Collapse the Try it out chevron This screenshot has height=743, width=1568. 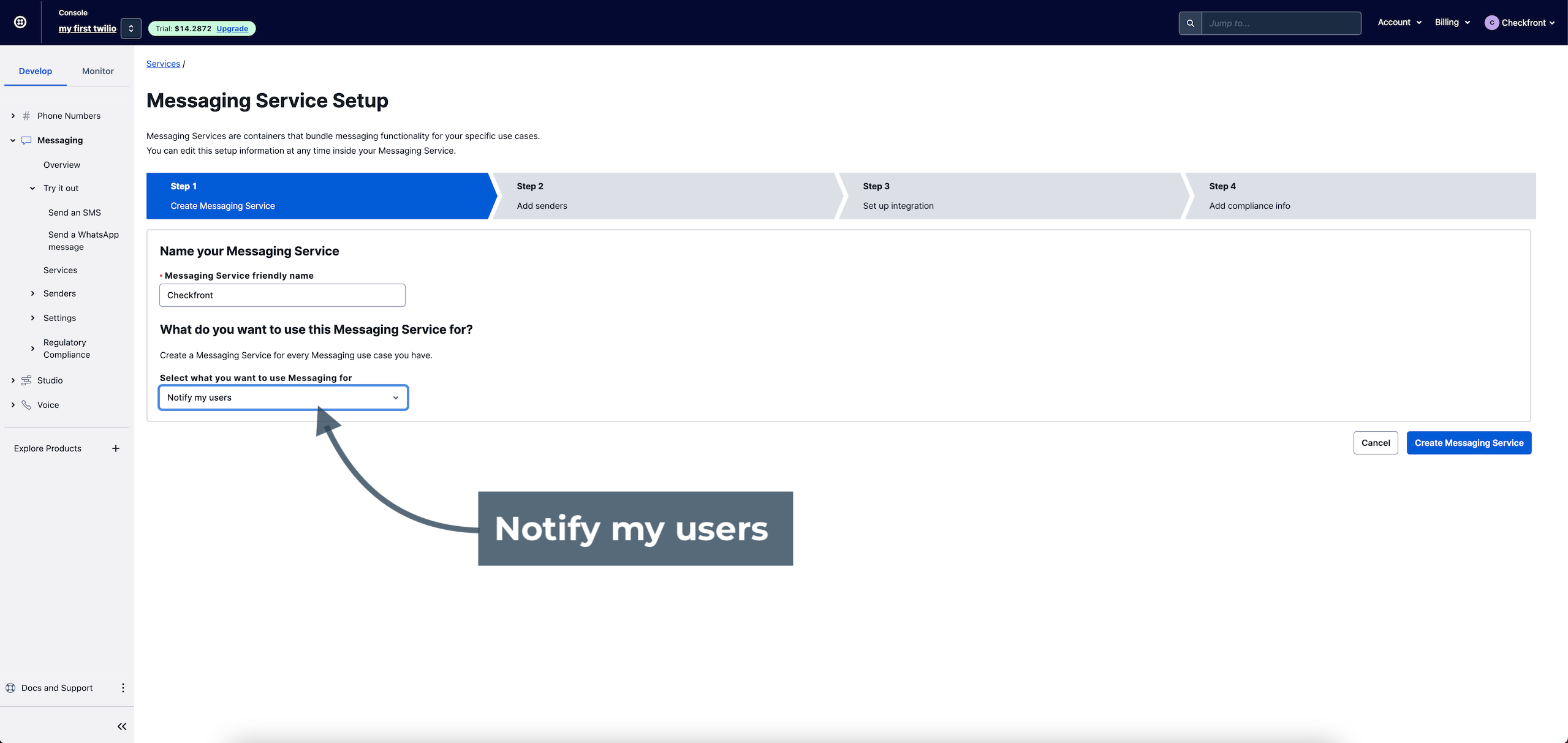click(x=32, y=188)
